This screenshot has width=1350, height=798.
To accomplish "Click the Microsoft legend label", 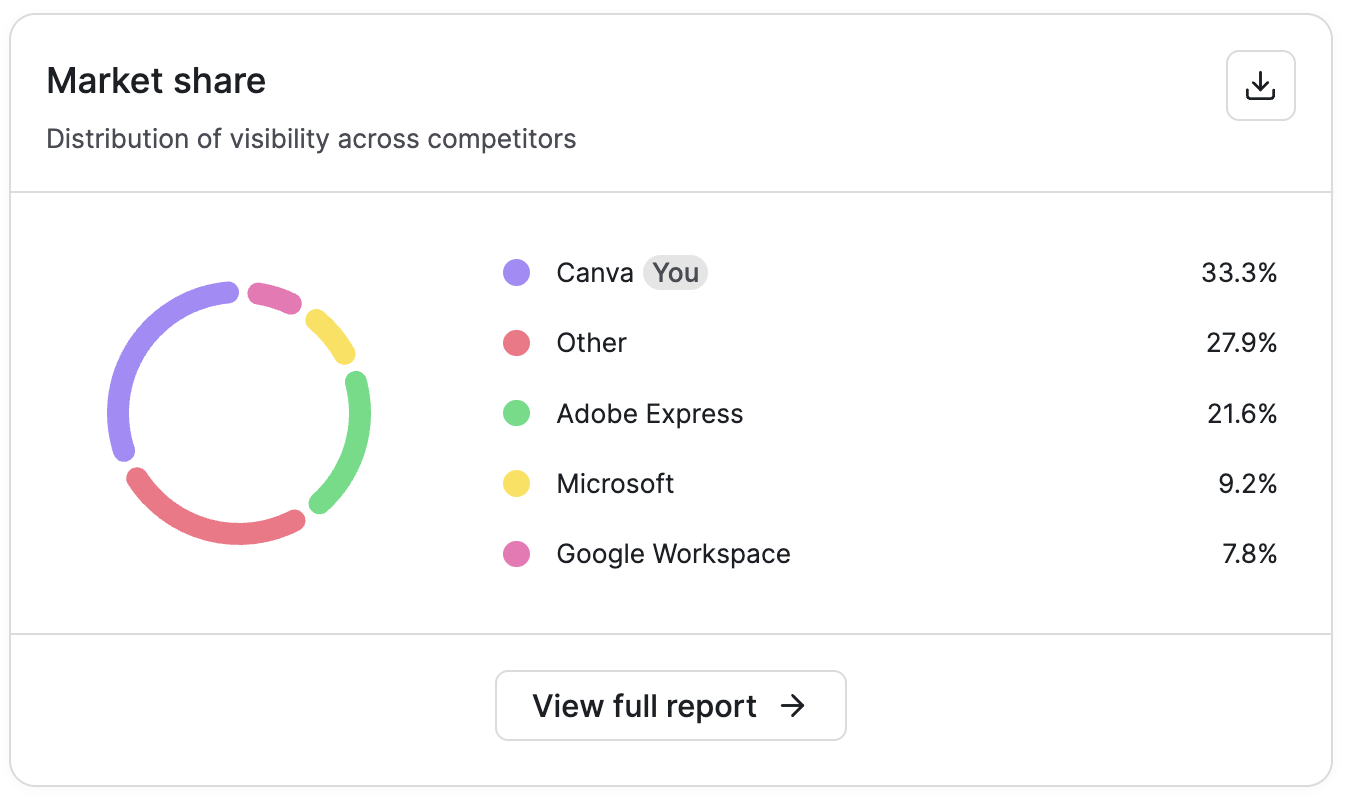I will point(615,484).
